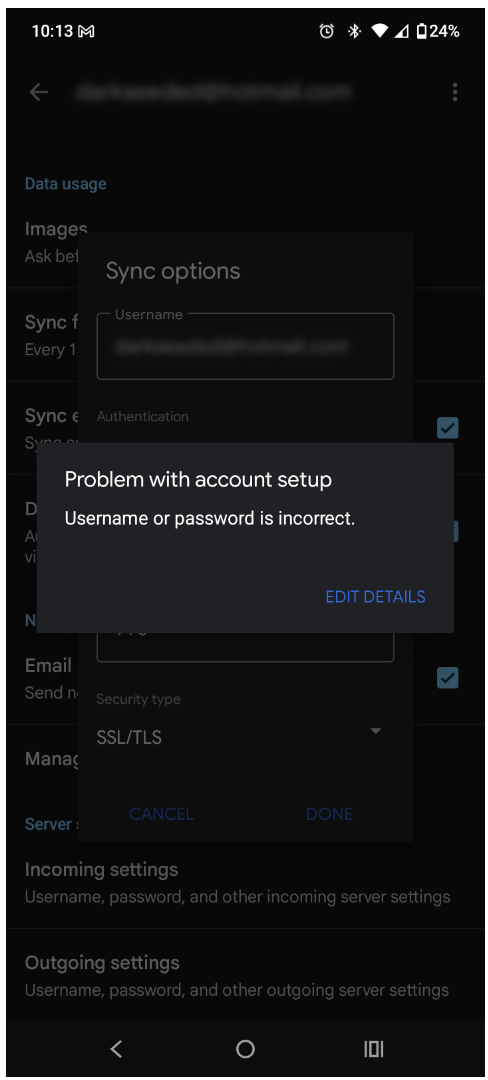Expand the Security type dropdown arrow
The height and width of the screenshot is (1080, 488).
(375, 731)
